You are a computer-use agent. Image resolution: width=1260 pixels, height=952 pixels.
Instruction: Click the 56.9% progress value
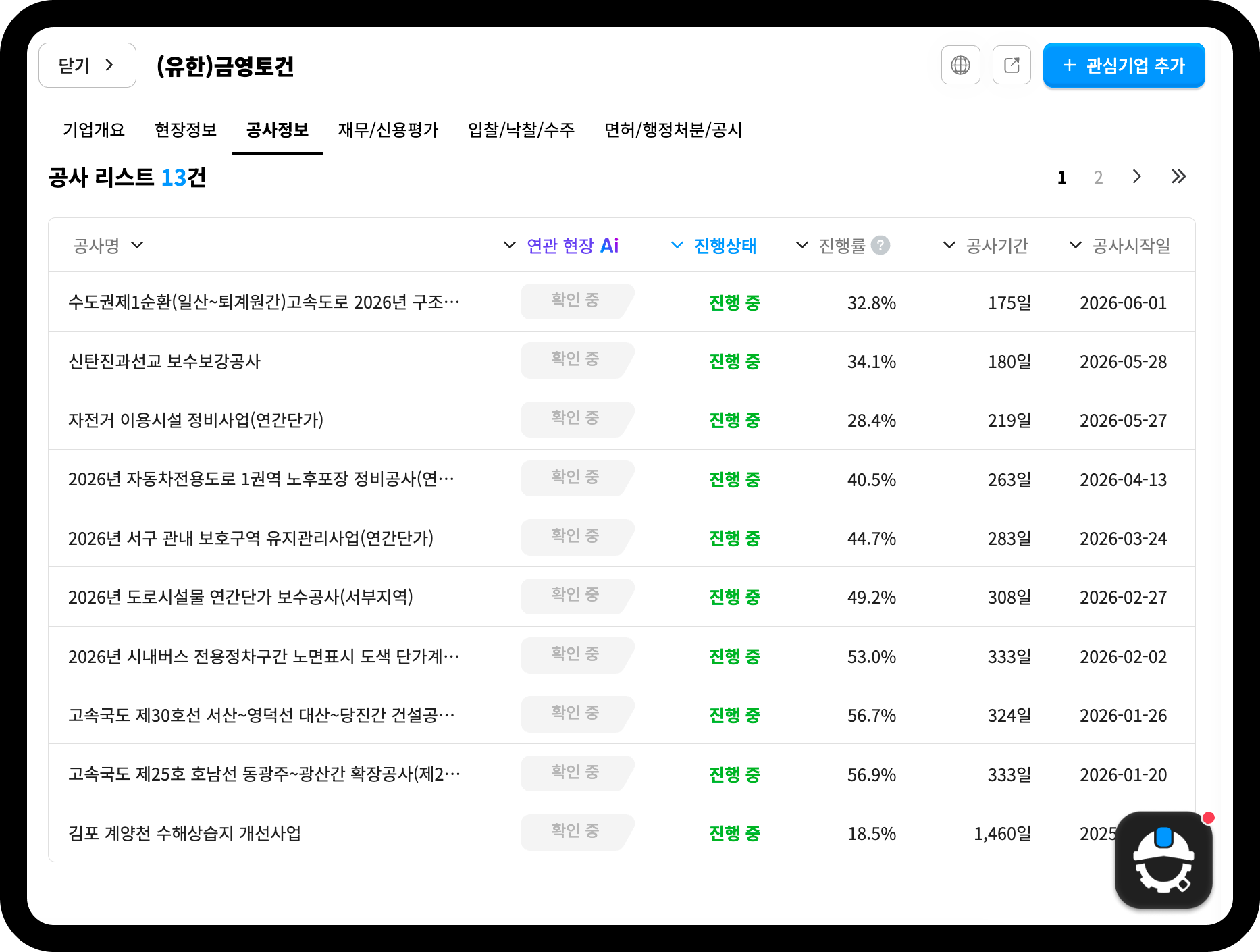coord(872,775)
